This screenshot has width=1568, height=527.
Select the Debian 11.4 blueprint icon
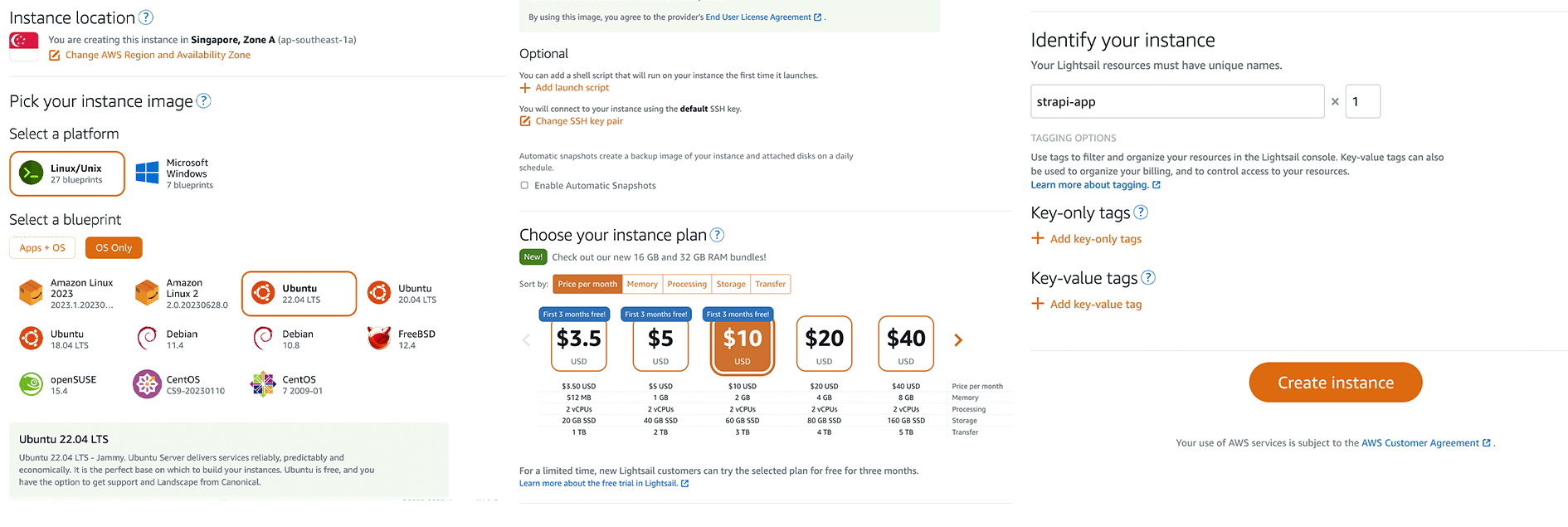[x=147, y=339]
